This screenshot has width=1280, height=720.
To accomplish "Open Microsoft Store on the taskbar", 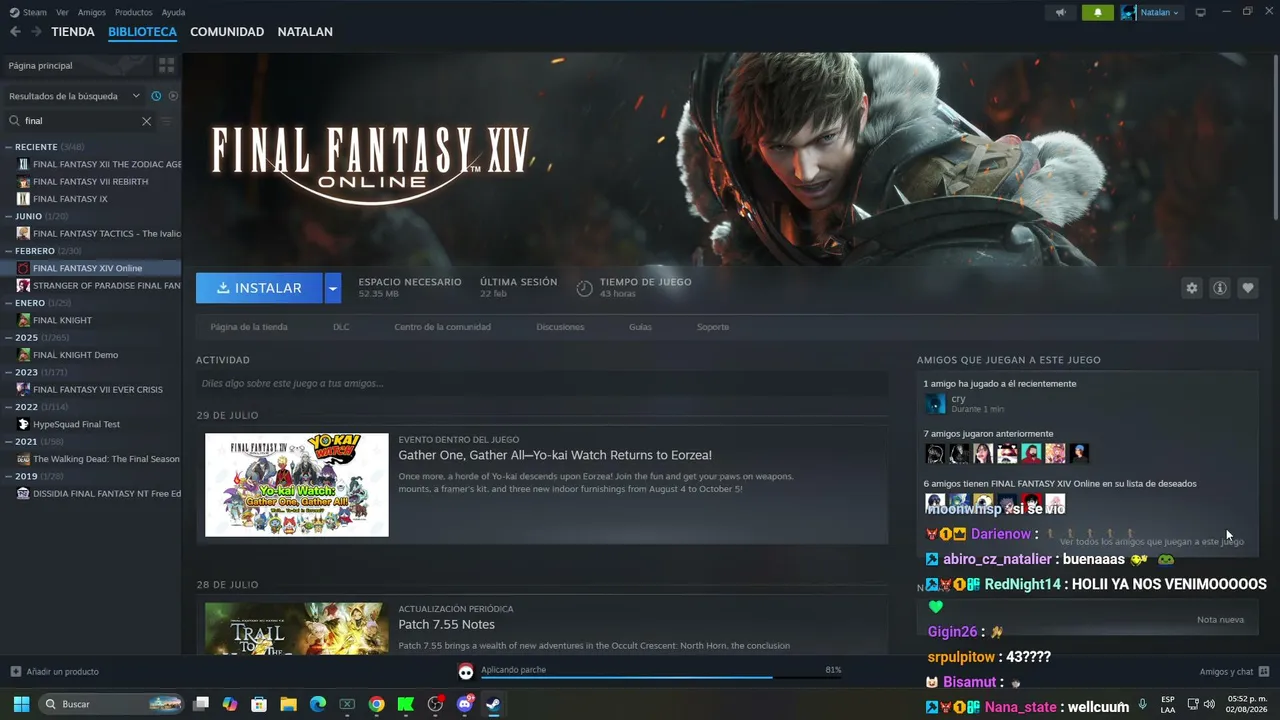I will click(259, 704).
